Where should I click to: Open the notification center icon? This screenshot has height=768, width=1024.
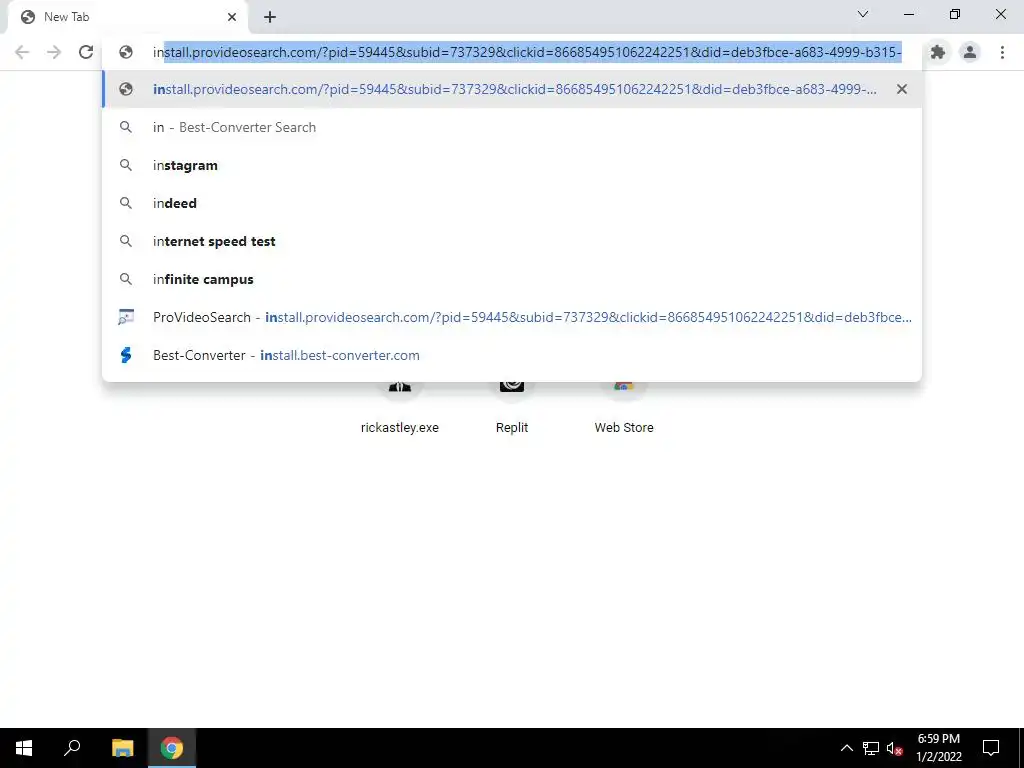coord(991,748)
